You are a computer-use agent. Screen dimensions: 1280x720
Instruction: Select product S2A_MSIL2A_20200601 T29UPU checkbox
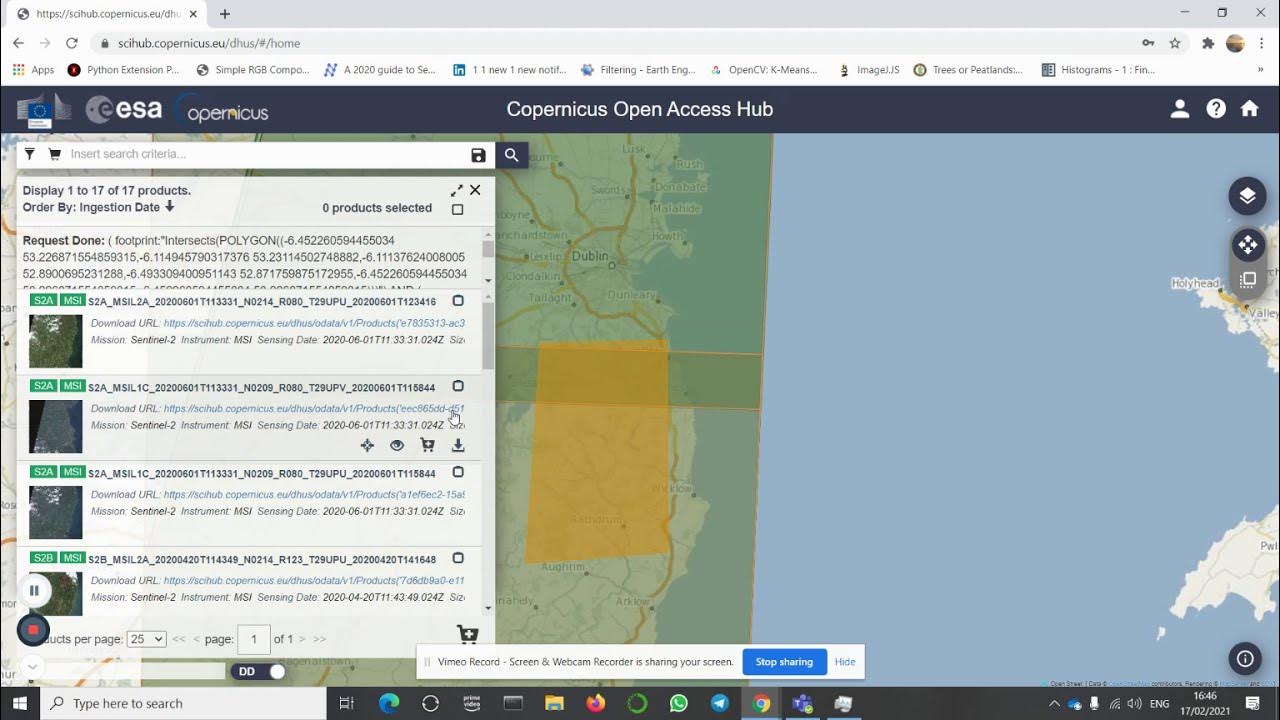point(458,300)
